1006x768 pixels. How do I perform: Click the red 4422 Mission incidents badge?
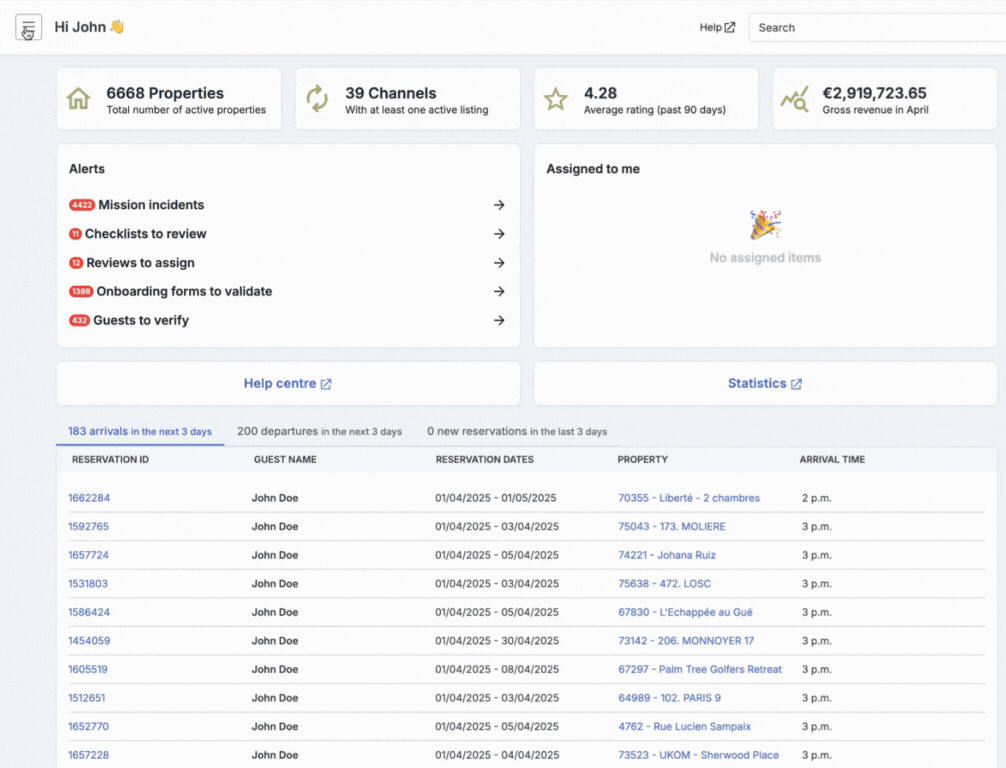click(x=81, y=205)
